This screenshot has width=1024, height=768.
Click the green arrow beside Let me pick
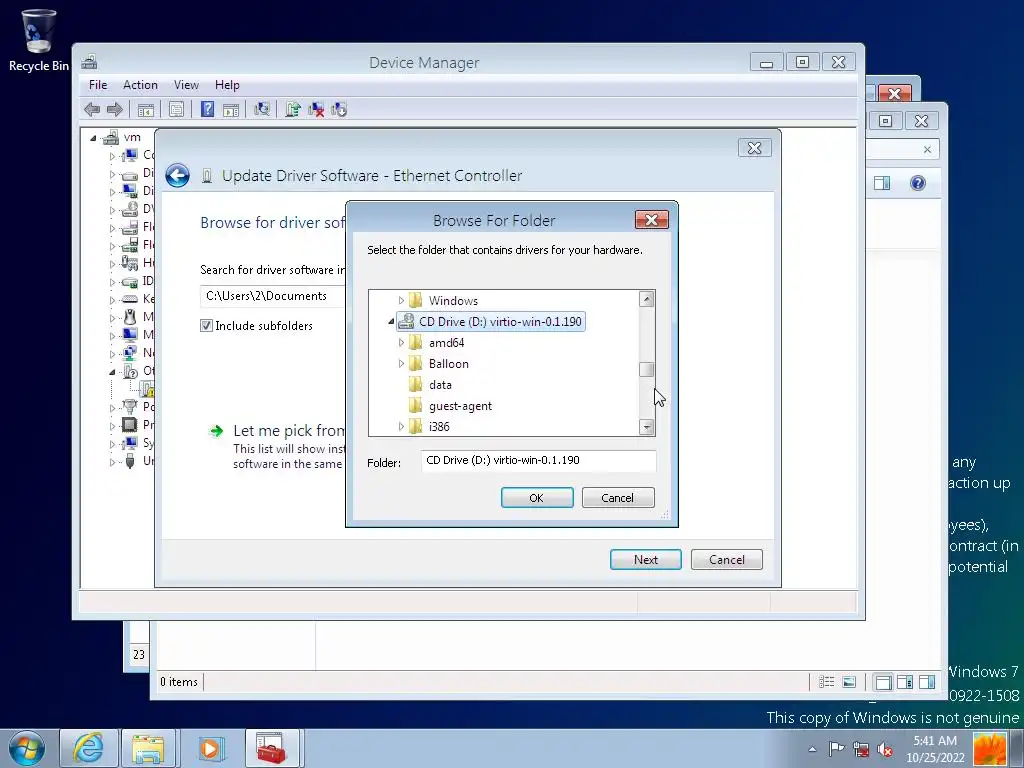(216, 431)
